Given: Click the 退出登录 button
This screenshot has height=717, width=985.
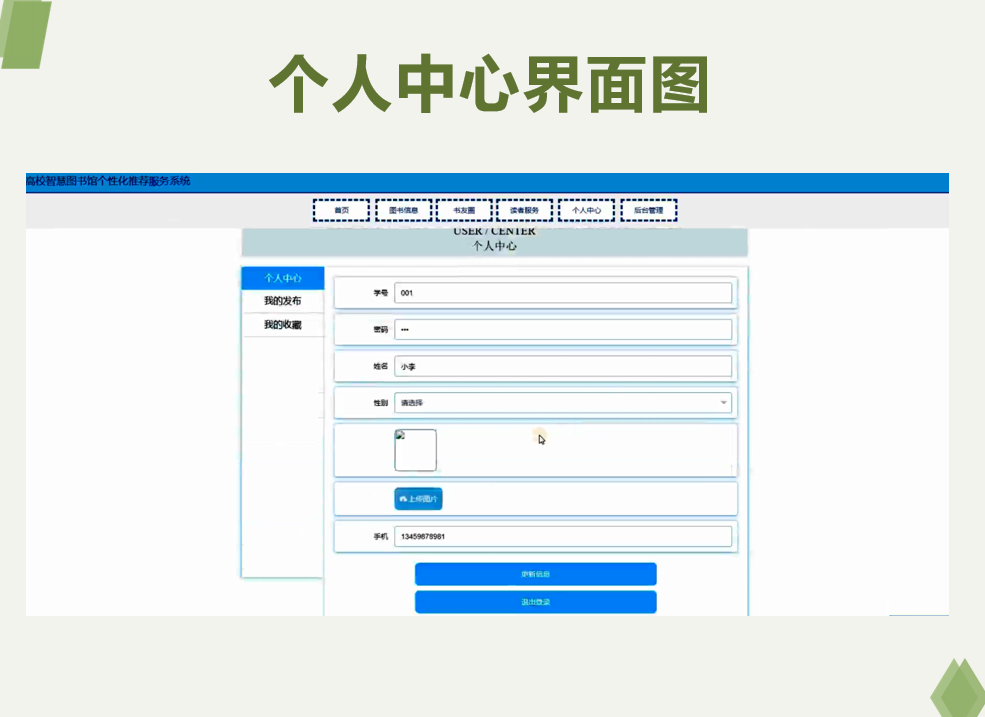Looking at the screenshot, I should pos(536,602).
